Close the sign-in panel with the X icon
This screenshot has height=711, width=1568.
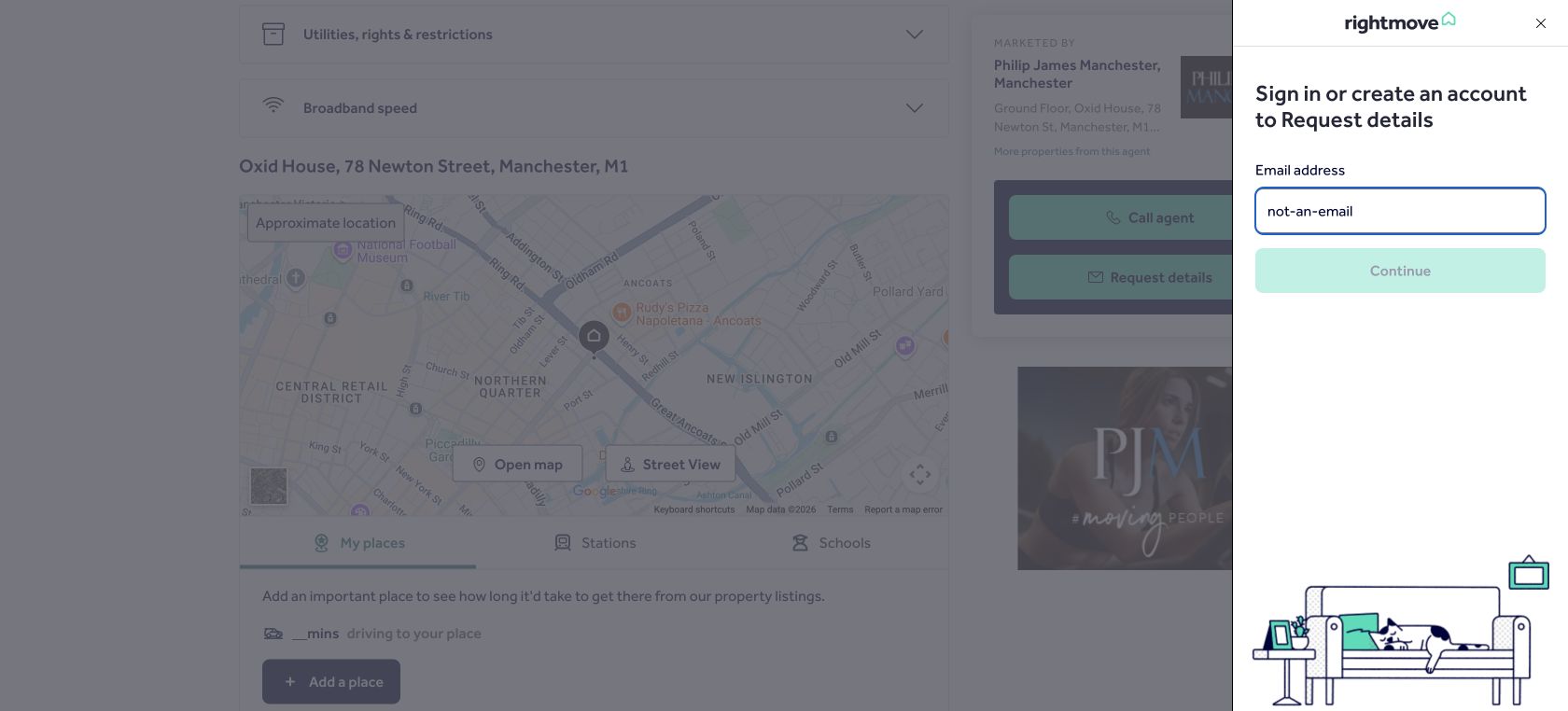point(1540,23)
